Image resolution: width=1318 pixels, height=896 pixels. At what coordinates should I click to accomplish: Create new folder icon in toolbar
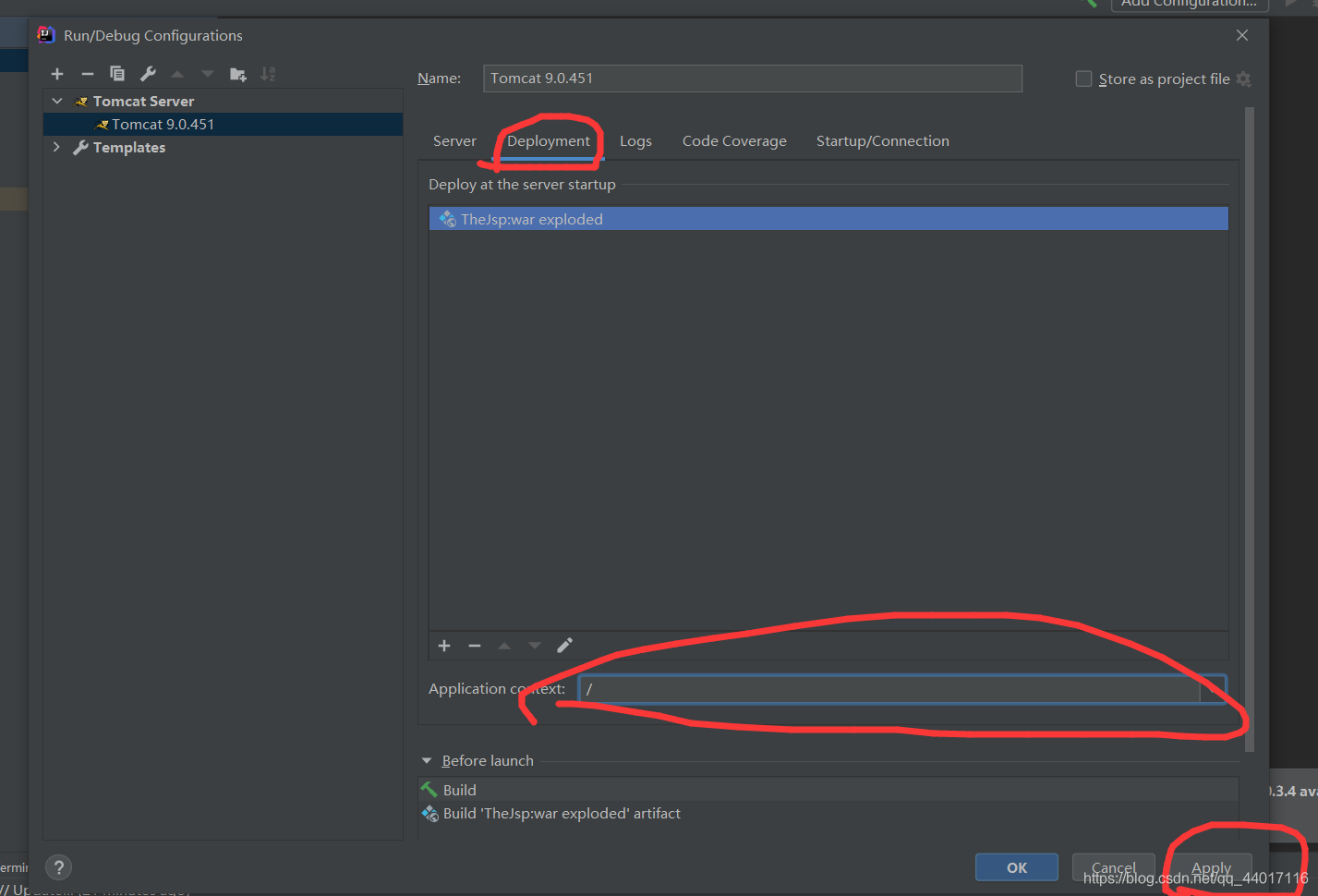pos(238,74)
